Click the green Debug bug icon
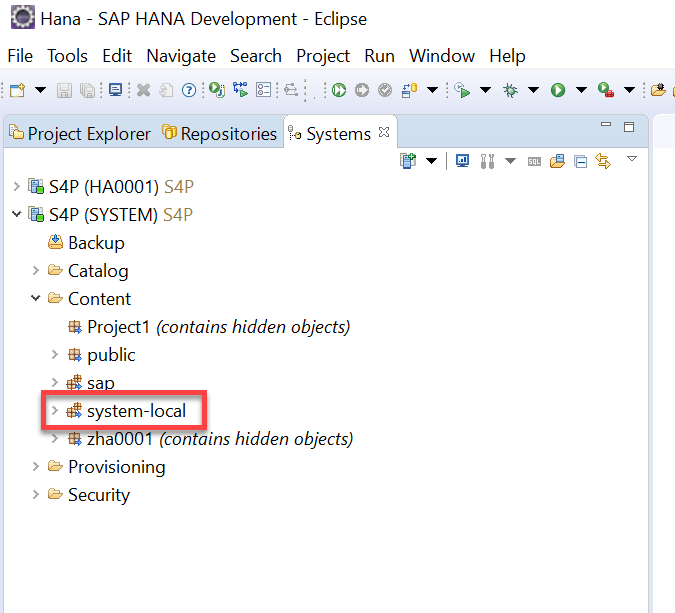 click(511, 90)
